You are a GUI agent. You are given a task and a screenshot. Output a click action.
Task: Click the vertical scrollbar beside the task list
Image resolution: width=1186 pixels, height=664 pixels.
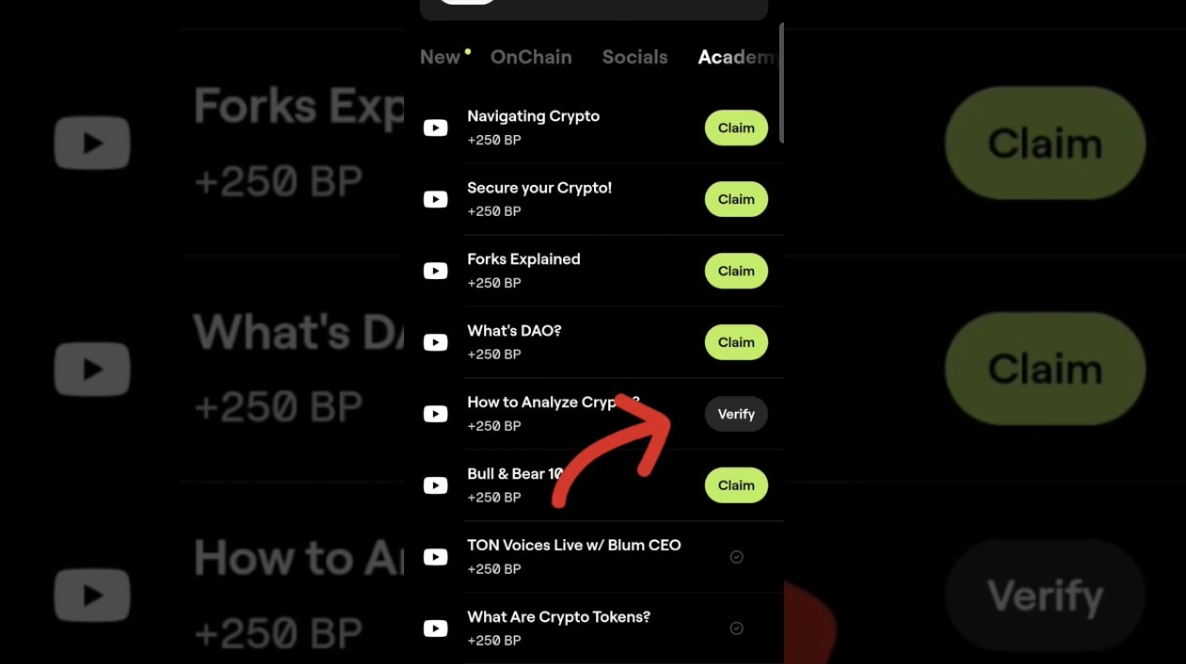[781, 82]
